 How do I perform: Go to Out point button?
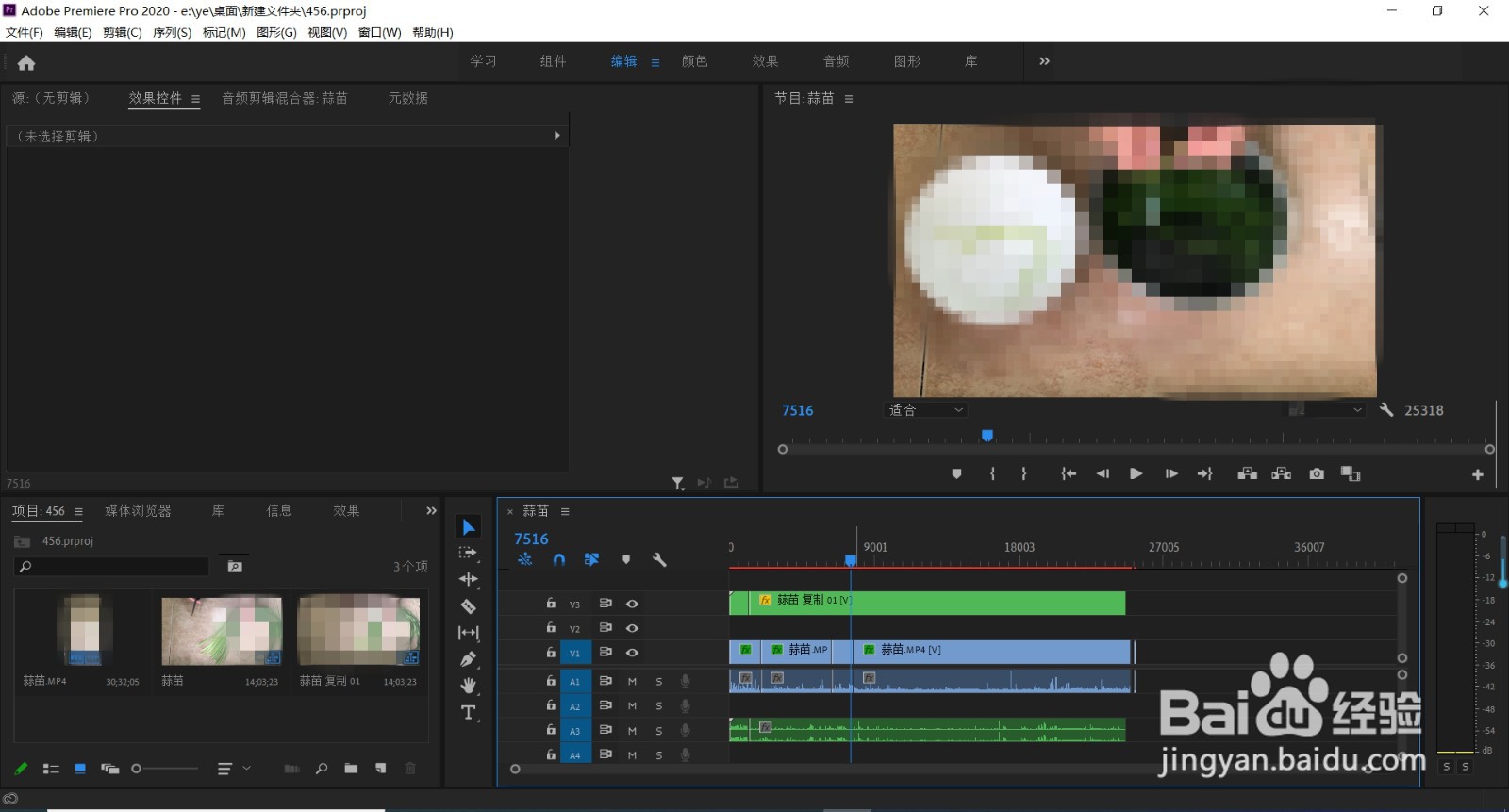[x=1205, y=473]
